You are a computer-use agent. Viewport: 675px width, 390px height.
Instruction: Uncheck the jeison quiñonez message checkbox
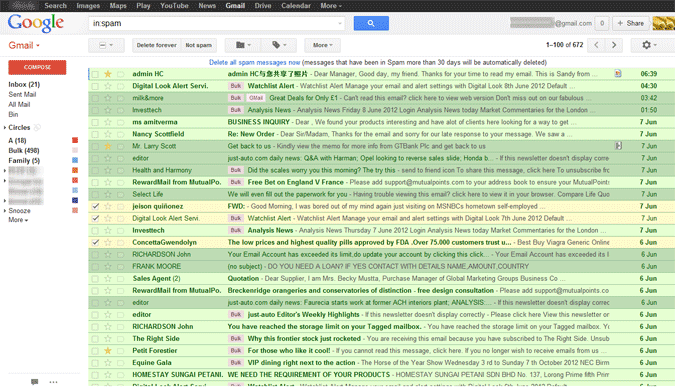pos(95,207)
